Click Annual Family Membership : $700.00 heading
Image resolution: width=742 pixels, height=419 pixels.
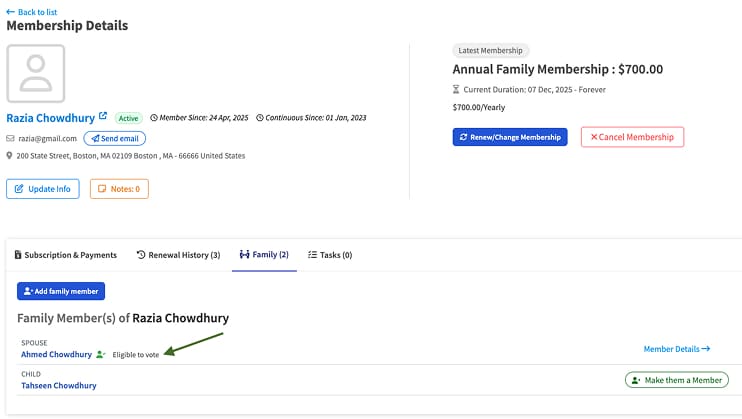point(557,69)
